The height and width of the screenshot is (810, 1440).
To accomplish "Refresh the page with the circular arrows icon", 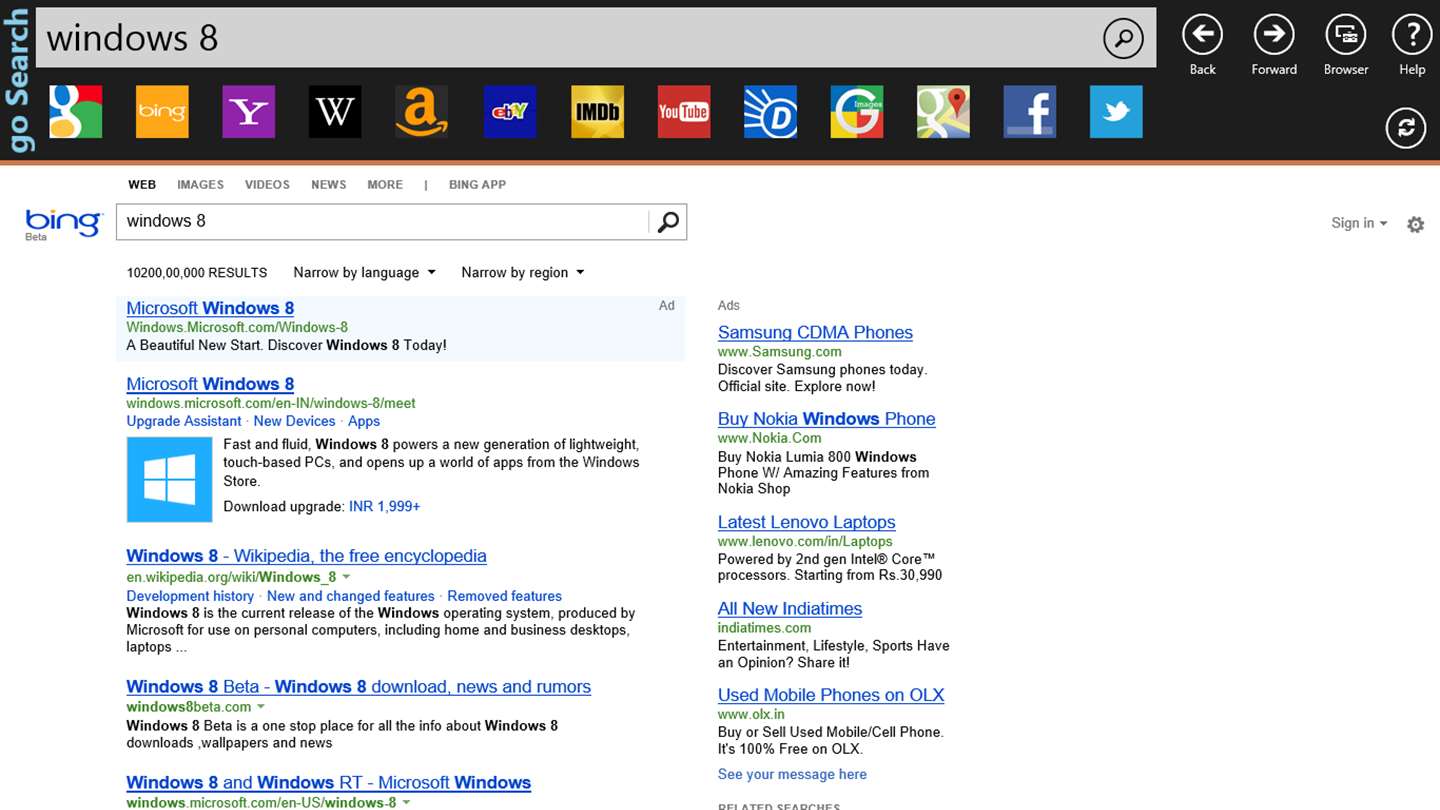I will pyautogui.click(x=1406, y=127).
